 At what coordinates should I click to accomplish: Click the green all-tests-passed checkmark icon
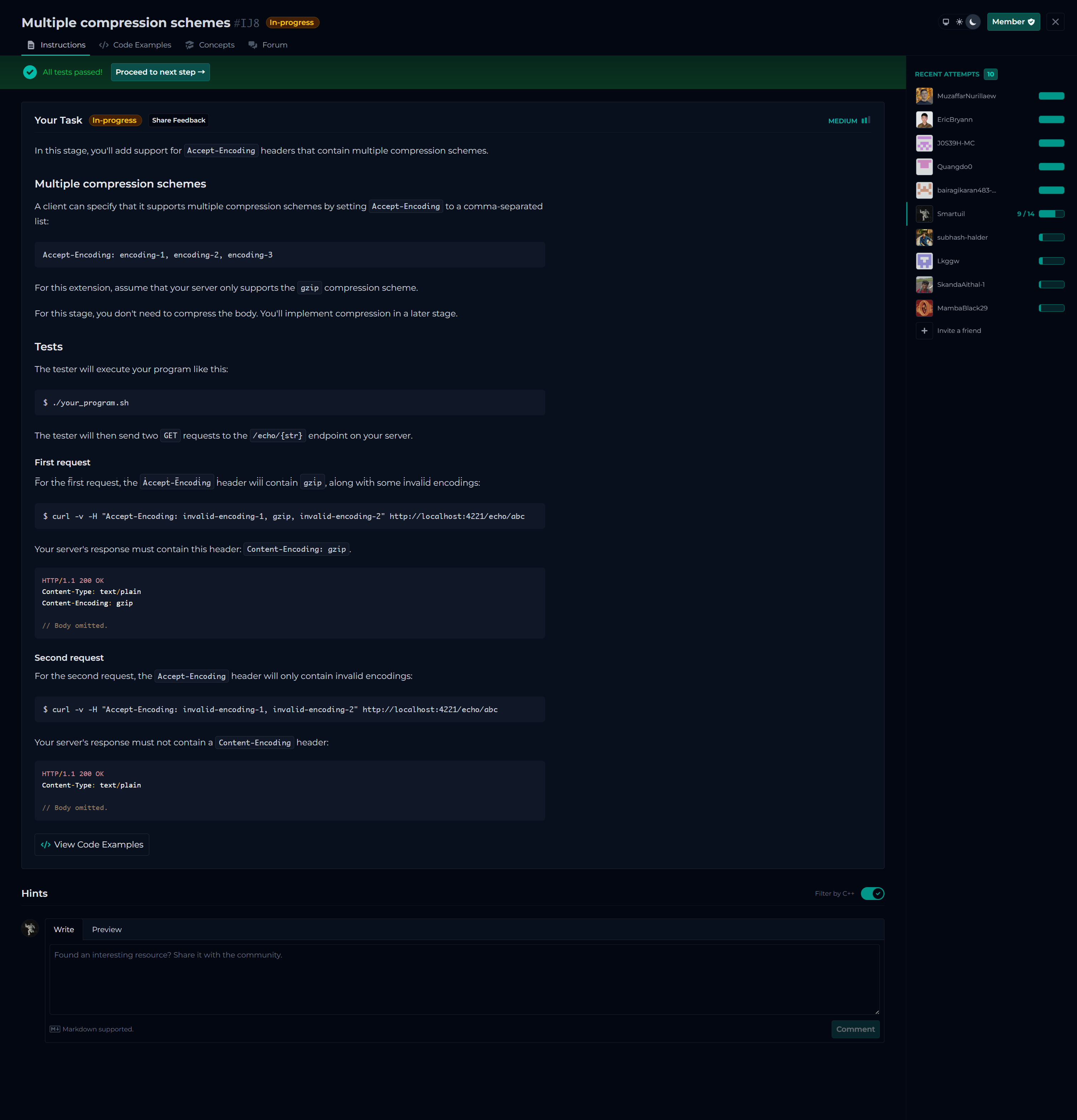point(30,72)
